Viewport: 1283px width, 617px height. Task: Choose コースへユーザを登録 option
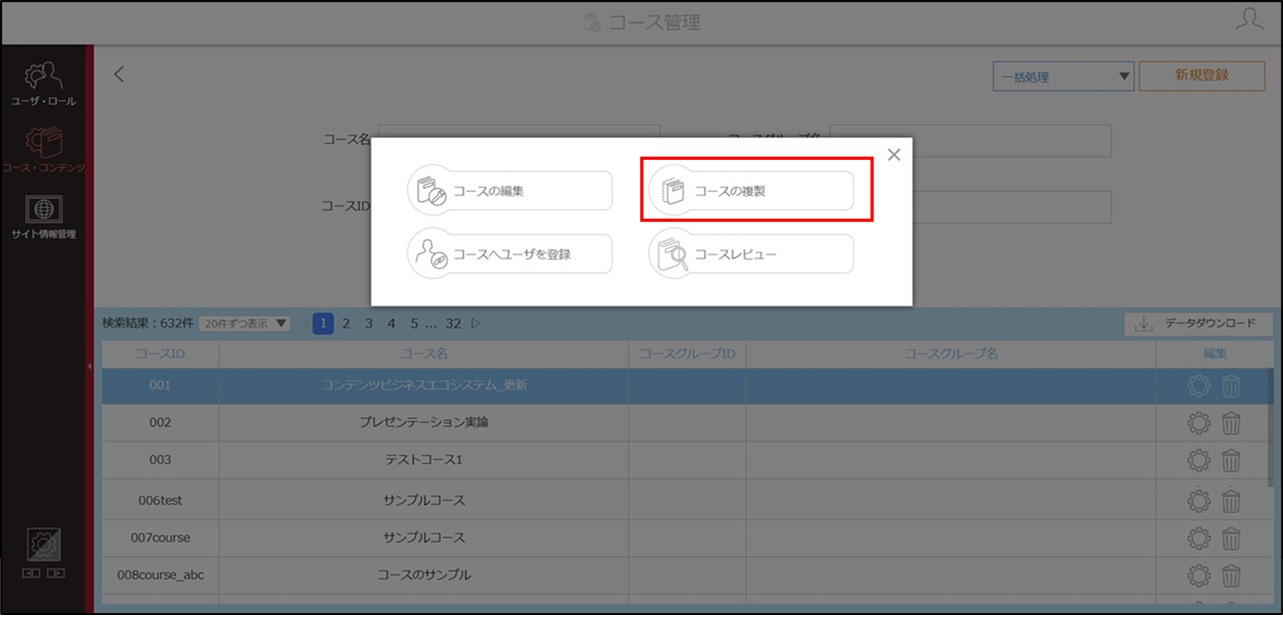pos(510,254)
